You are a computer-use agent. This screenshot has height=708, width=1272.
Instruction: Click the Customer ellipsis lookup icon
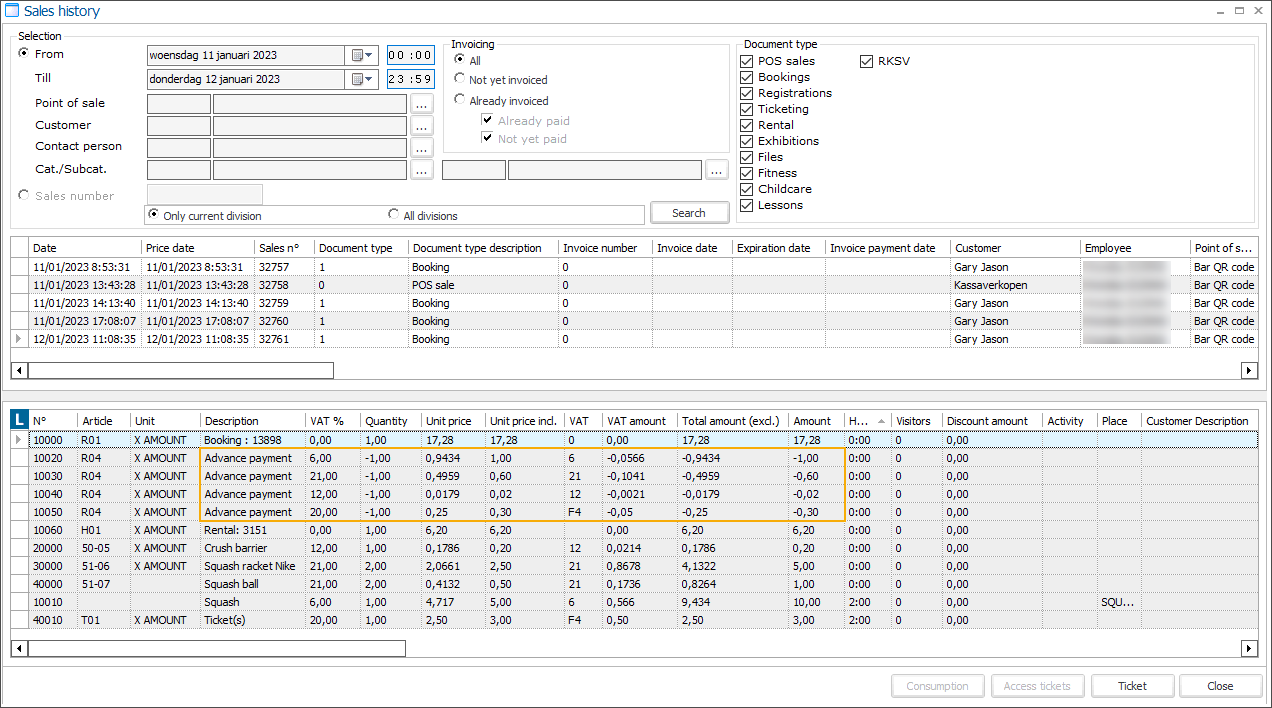tap(421, 126)
